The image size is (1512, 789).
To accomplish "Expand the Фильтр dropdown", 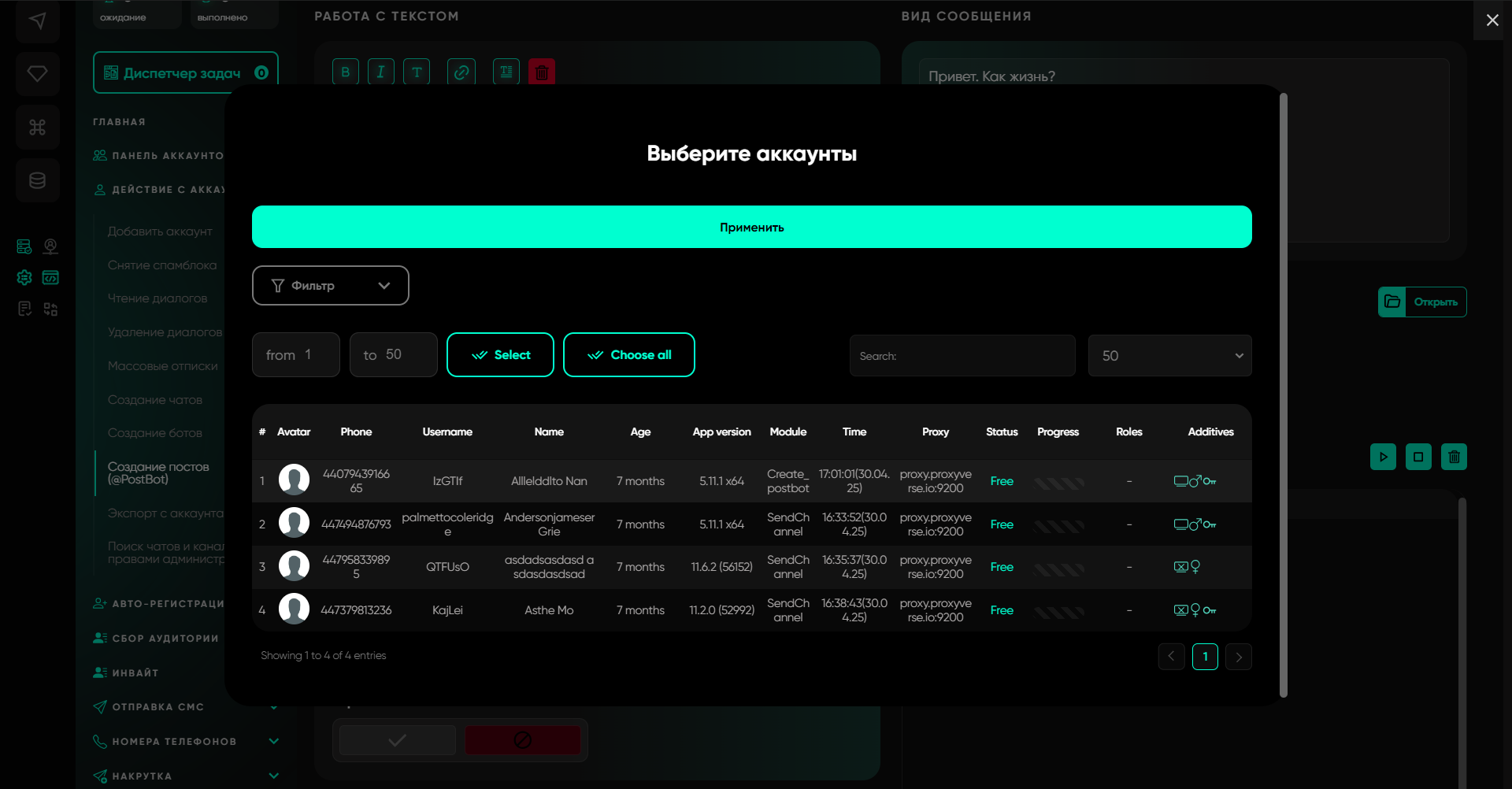I will 330,285.
